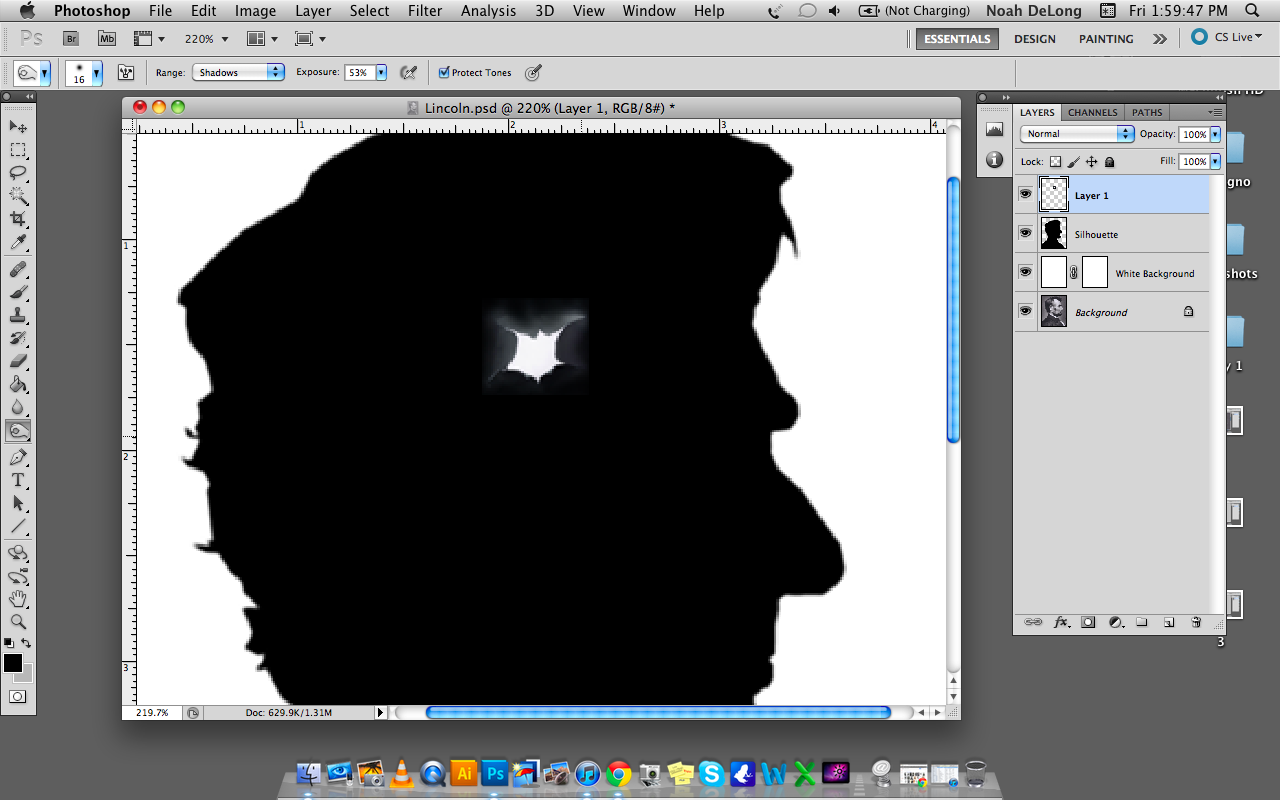Select the Burn tool in the toolbox
Screen dimensions: 1280x800
[x=18, y=431]
